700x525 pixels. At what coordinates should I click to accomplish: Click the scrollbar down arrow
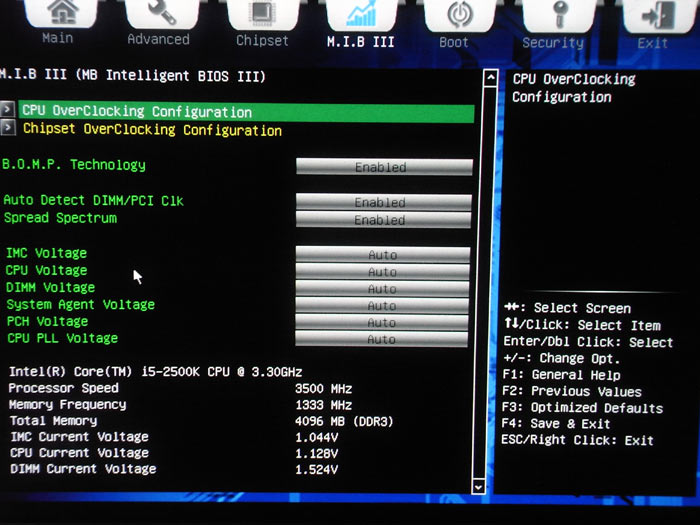[478, 486]
